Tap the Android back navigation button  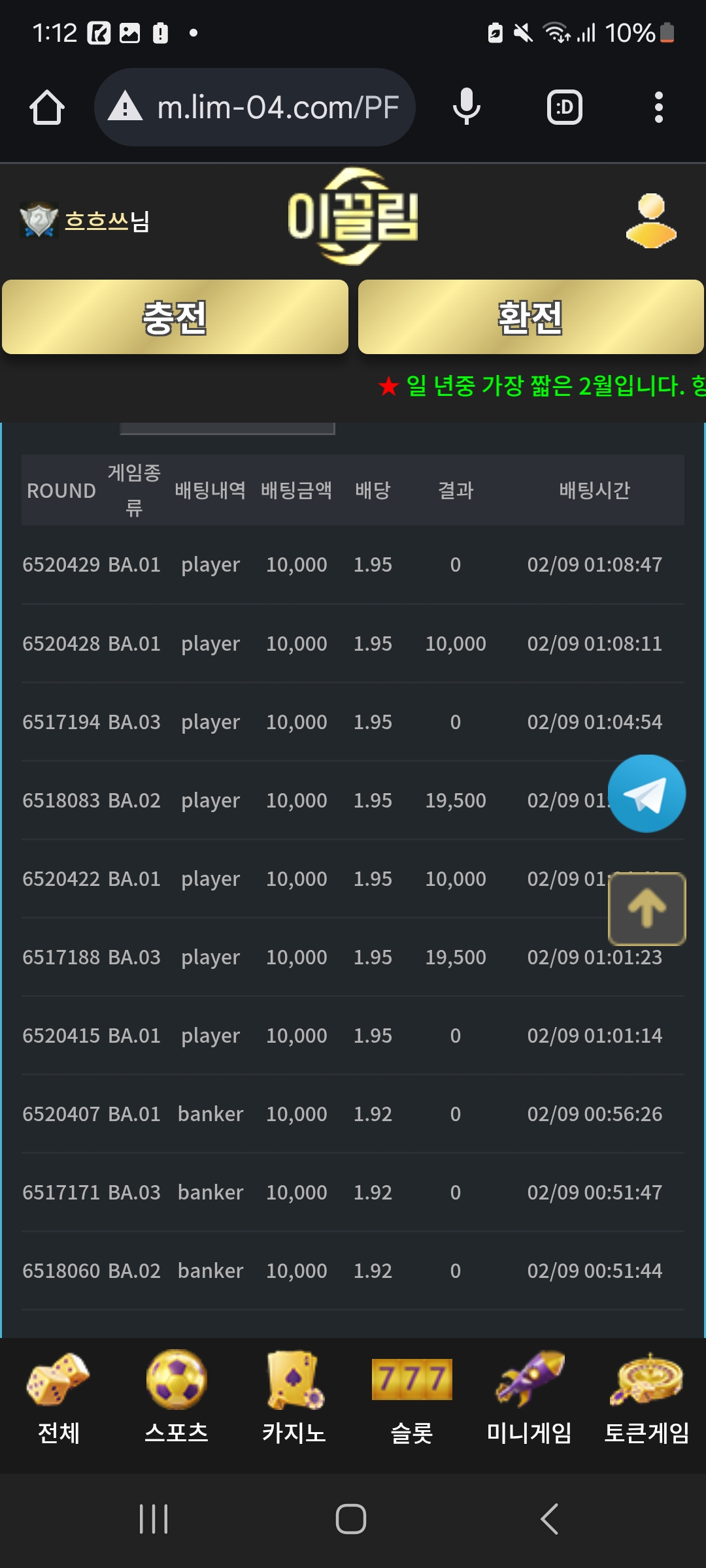pos(549,1518)
